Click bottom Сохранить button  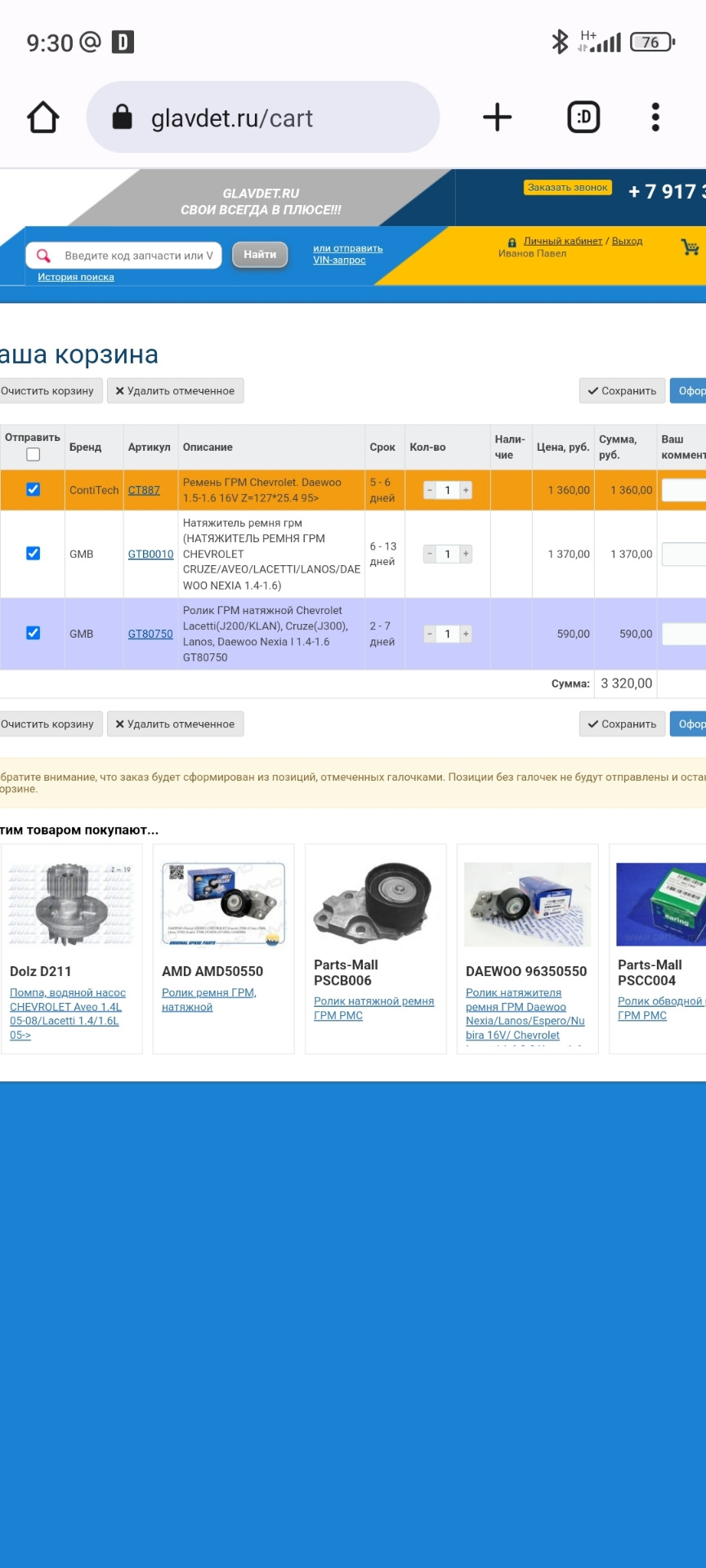click(622, 724)
